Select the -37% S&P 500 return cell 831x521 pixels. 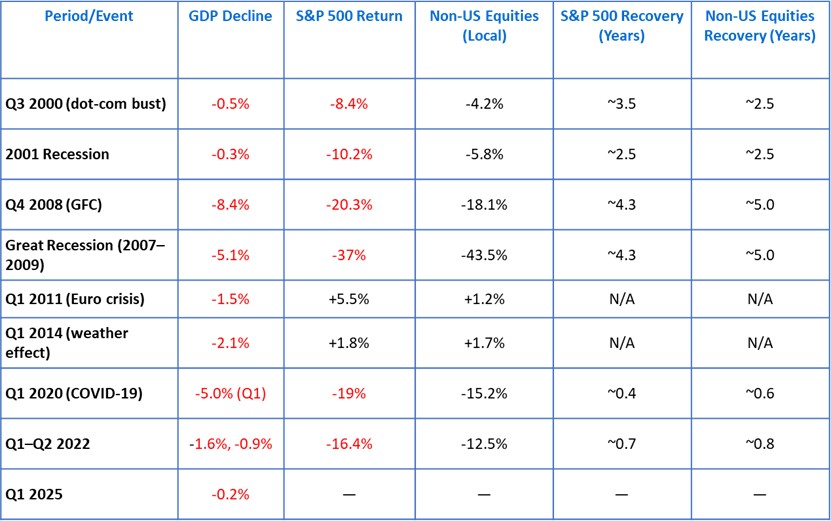tap(349, 254)
